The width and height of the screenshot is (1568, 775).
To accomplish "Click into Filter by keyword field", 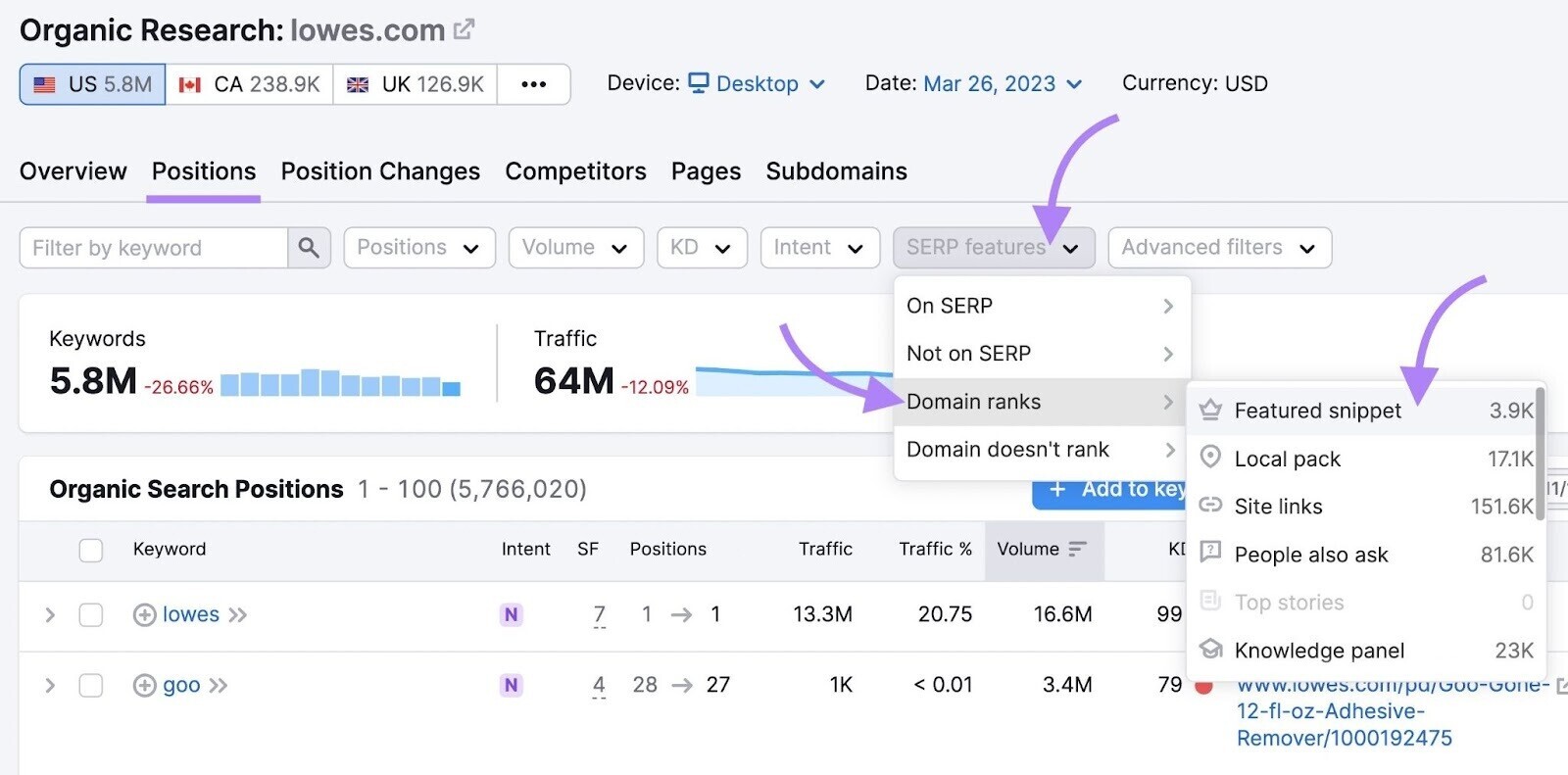I will pyautogui.click(x=154, y=248).
